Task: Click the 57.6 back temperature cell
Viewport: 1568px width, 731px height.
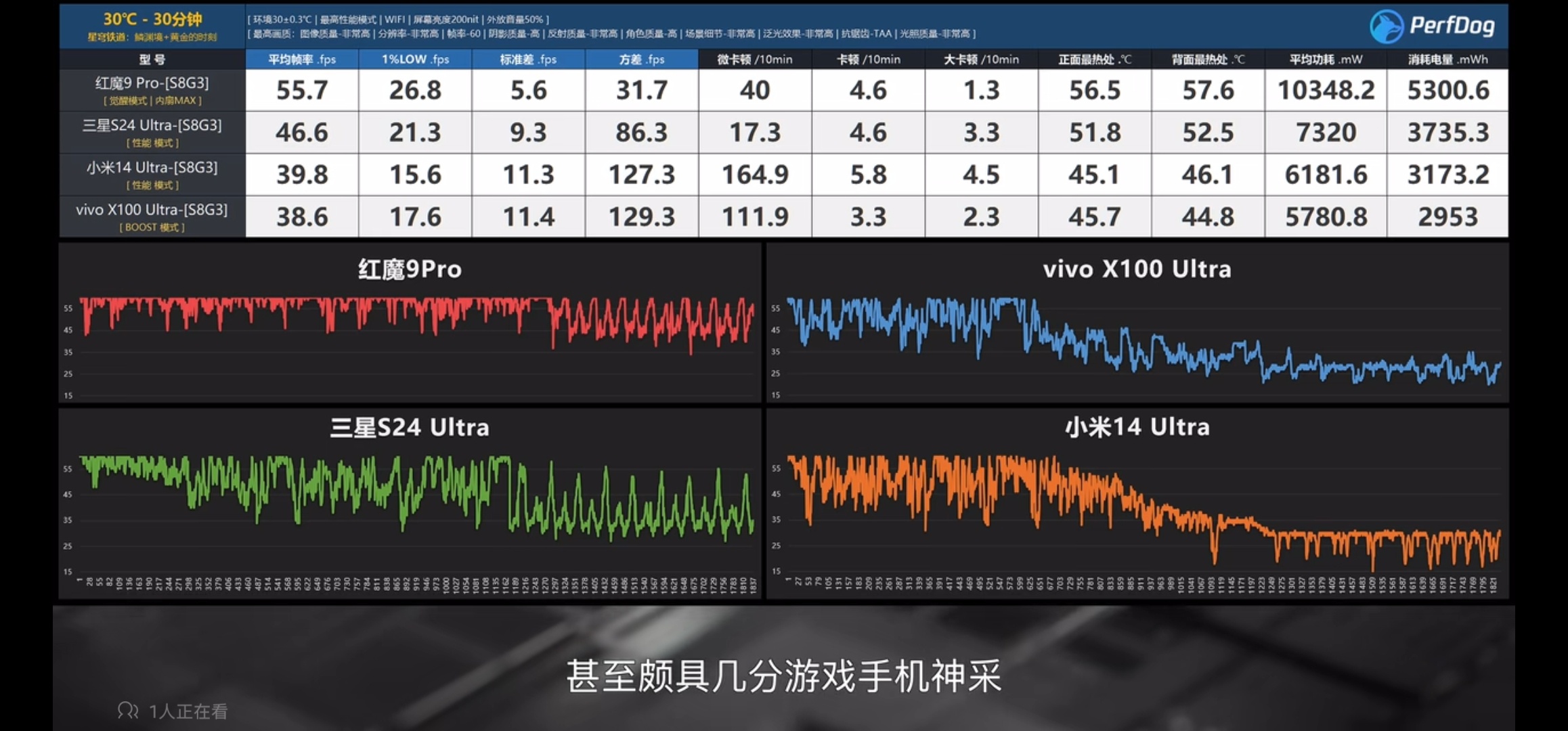Action: point(1208,90)
